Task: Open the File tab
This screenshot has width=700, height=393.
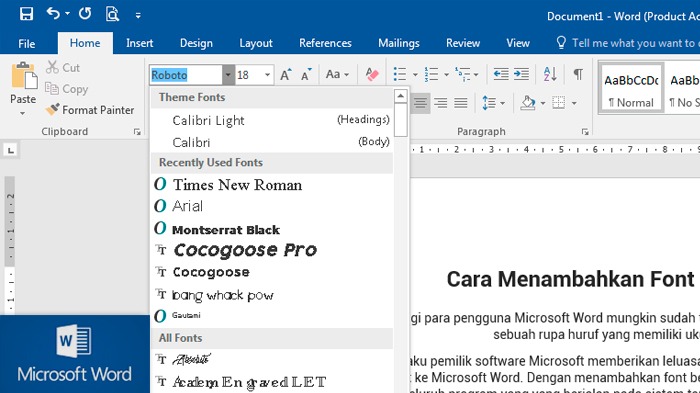Action: click(x=27, y=43)
